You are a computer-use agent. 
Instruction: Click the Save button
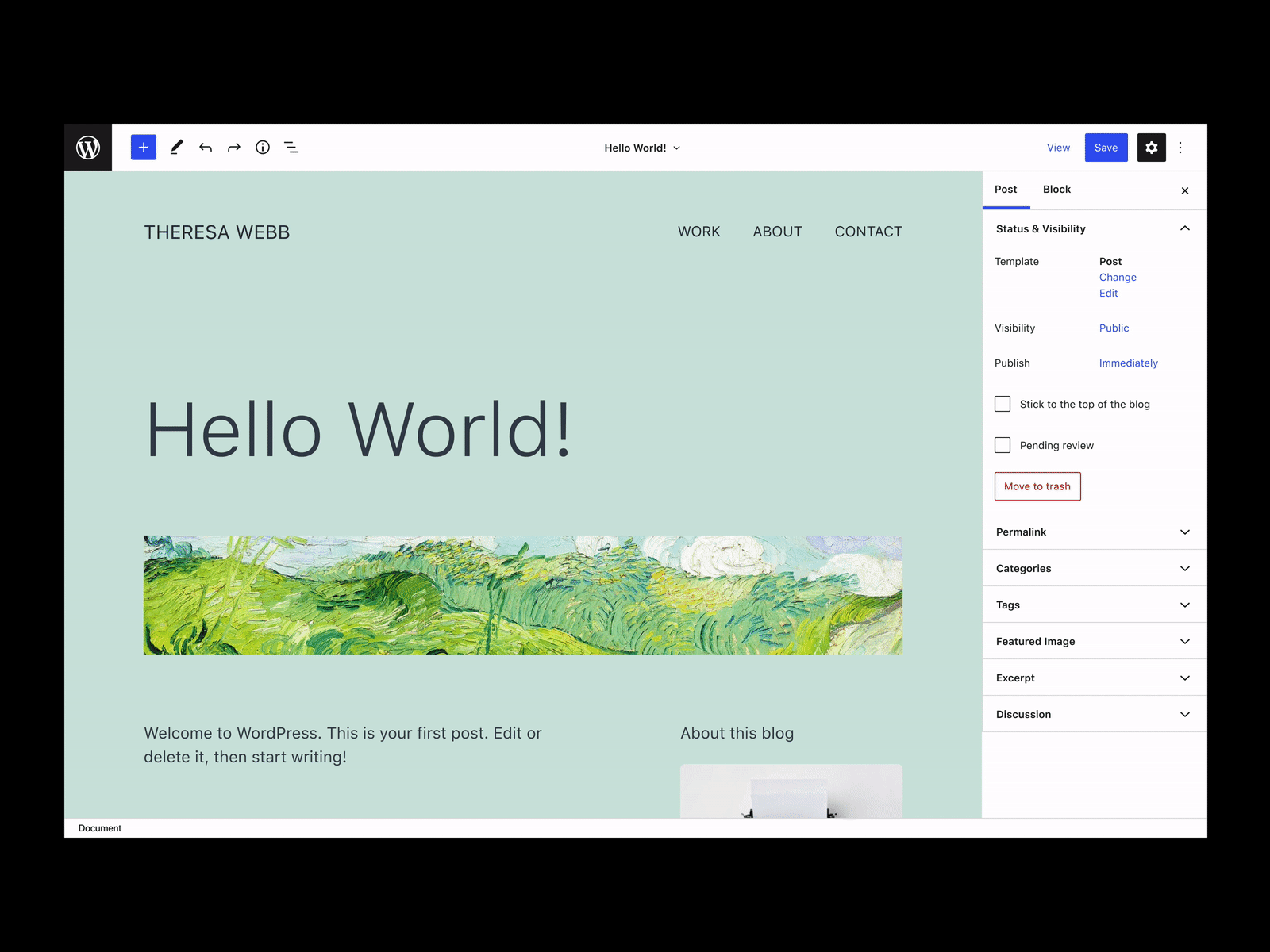point(1106,147)
